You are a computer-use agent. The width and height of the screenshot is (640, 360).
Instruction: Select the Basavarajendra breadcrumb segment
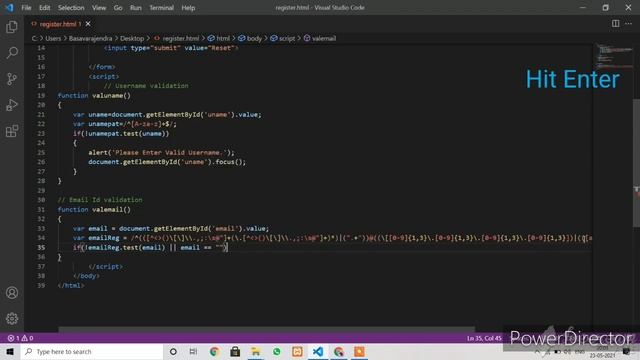click(x=90, y=38)
